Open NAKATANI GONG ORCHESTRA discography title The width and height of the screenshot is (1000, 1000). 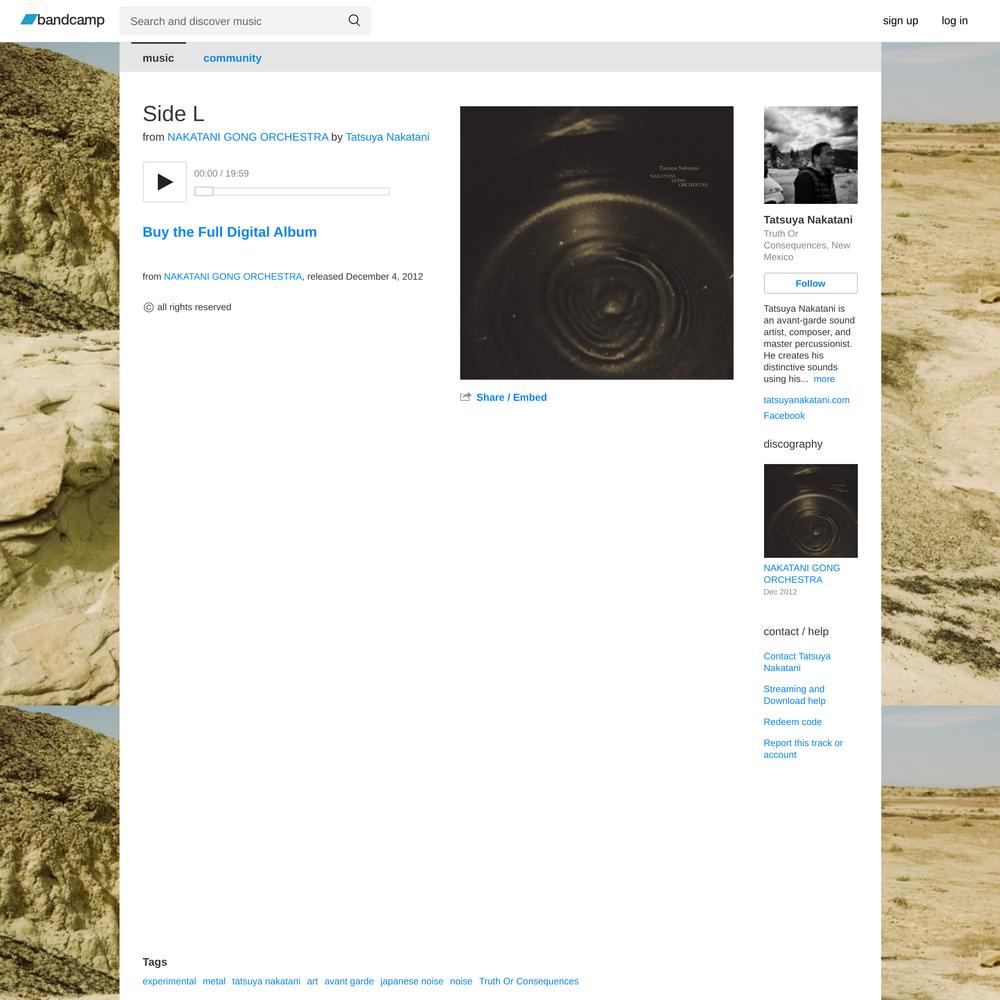(802, 574)
